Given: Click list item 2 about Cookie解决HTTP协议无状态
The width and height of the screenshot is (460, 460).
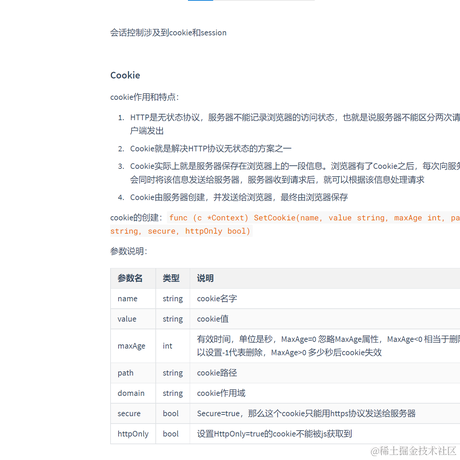Looking at the screenshot, I should click(210, 149).
